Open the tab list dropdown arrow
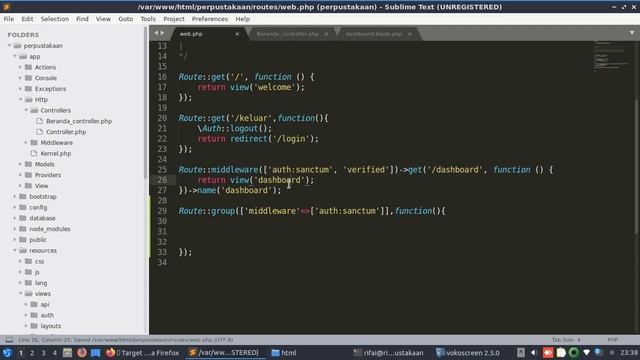The image size is (640, 360). pyautogui.click(x=631, y=33)
